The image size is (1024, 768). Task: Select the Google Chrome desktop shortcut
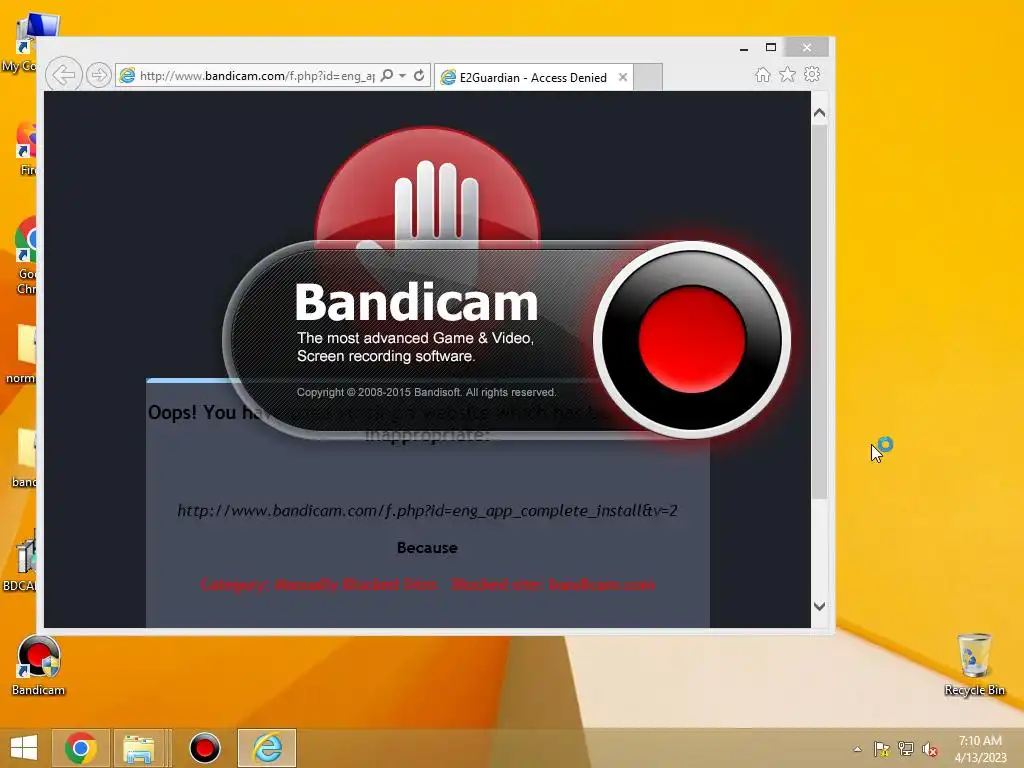click(x=26, y=256)
